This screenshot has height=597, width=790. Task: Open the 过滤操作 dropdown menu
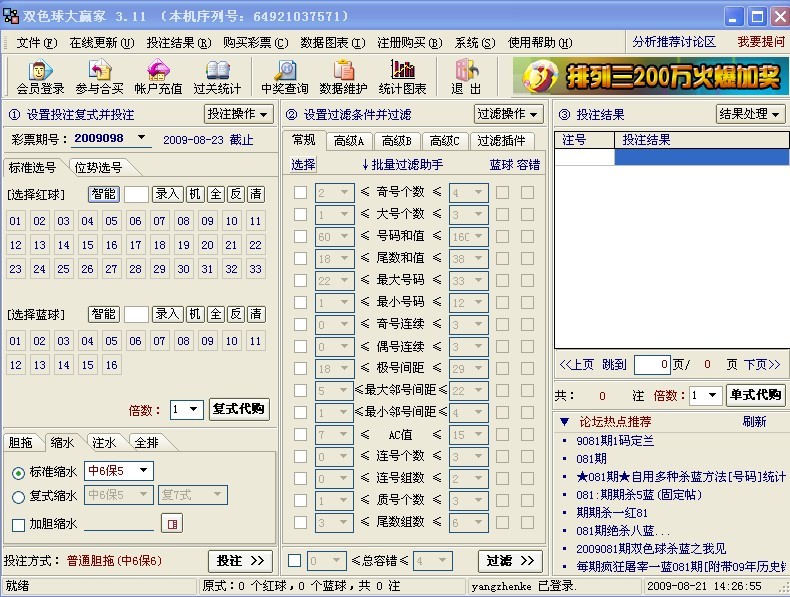(x=509, y=114)
